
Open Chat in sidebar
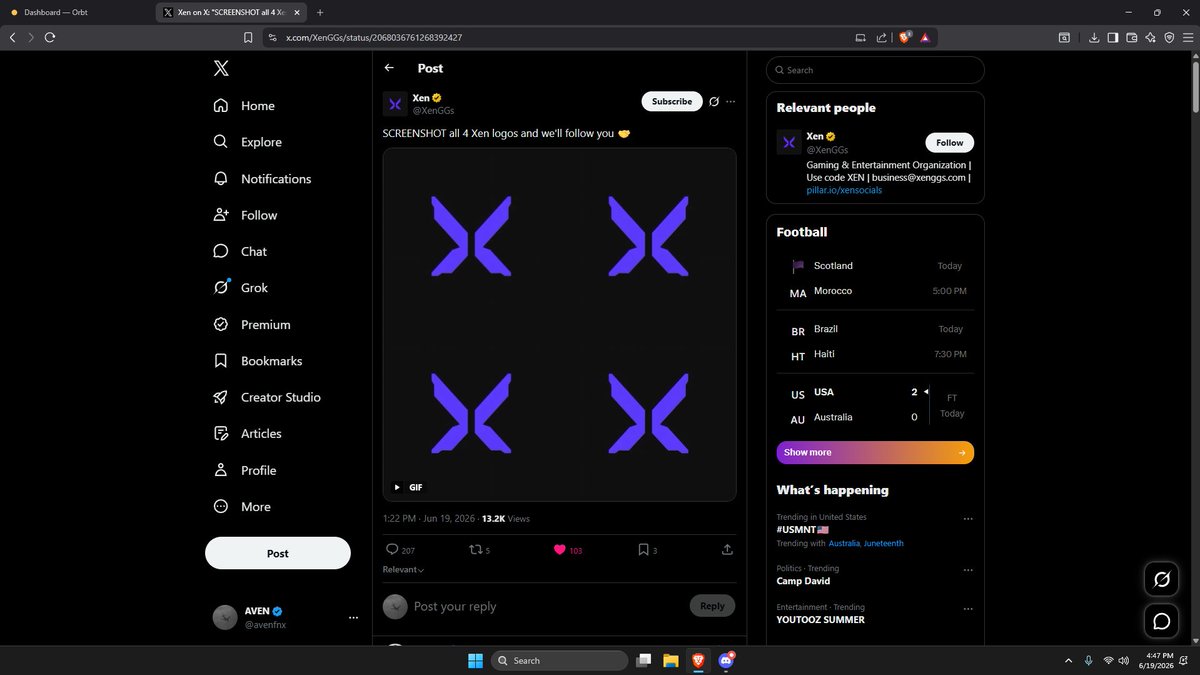(240, 251)
